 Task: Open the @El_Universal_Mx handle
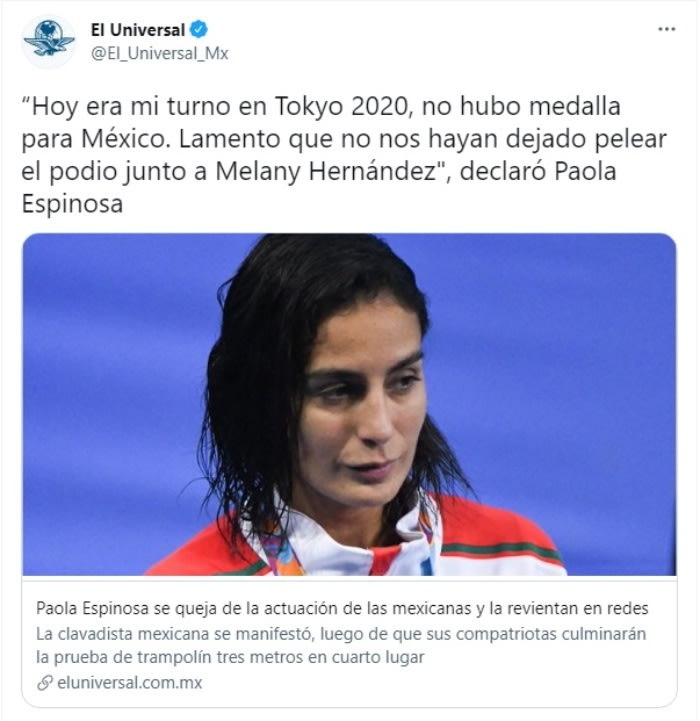tap(160, 53)
